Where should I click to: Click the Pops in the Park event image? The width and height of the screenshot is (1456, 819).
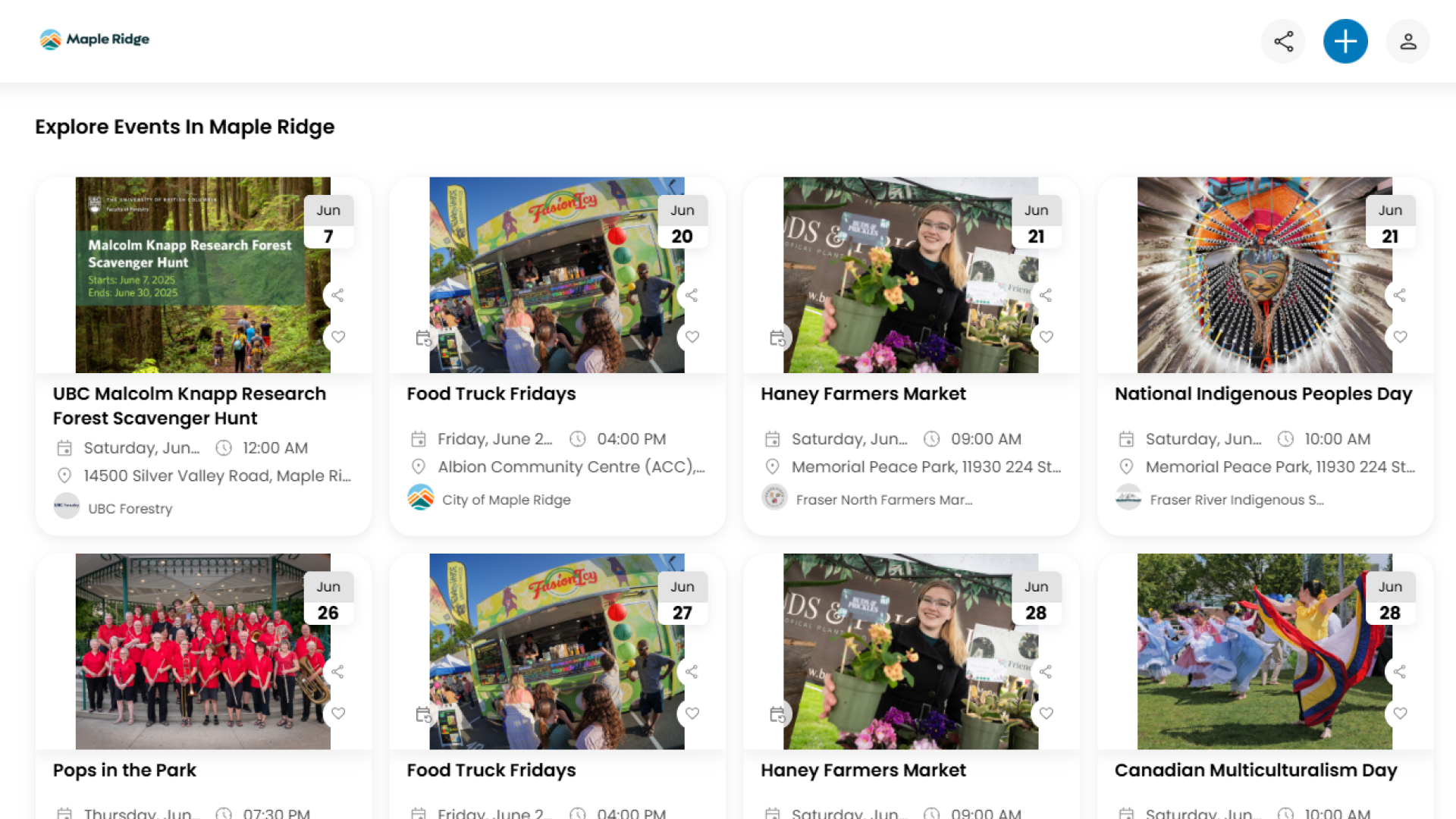coord(202,652)
